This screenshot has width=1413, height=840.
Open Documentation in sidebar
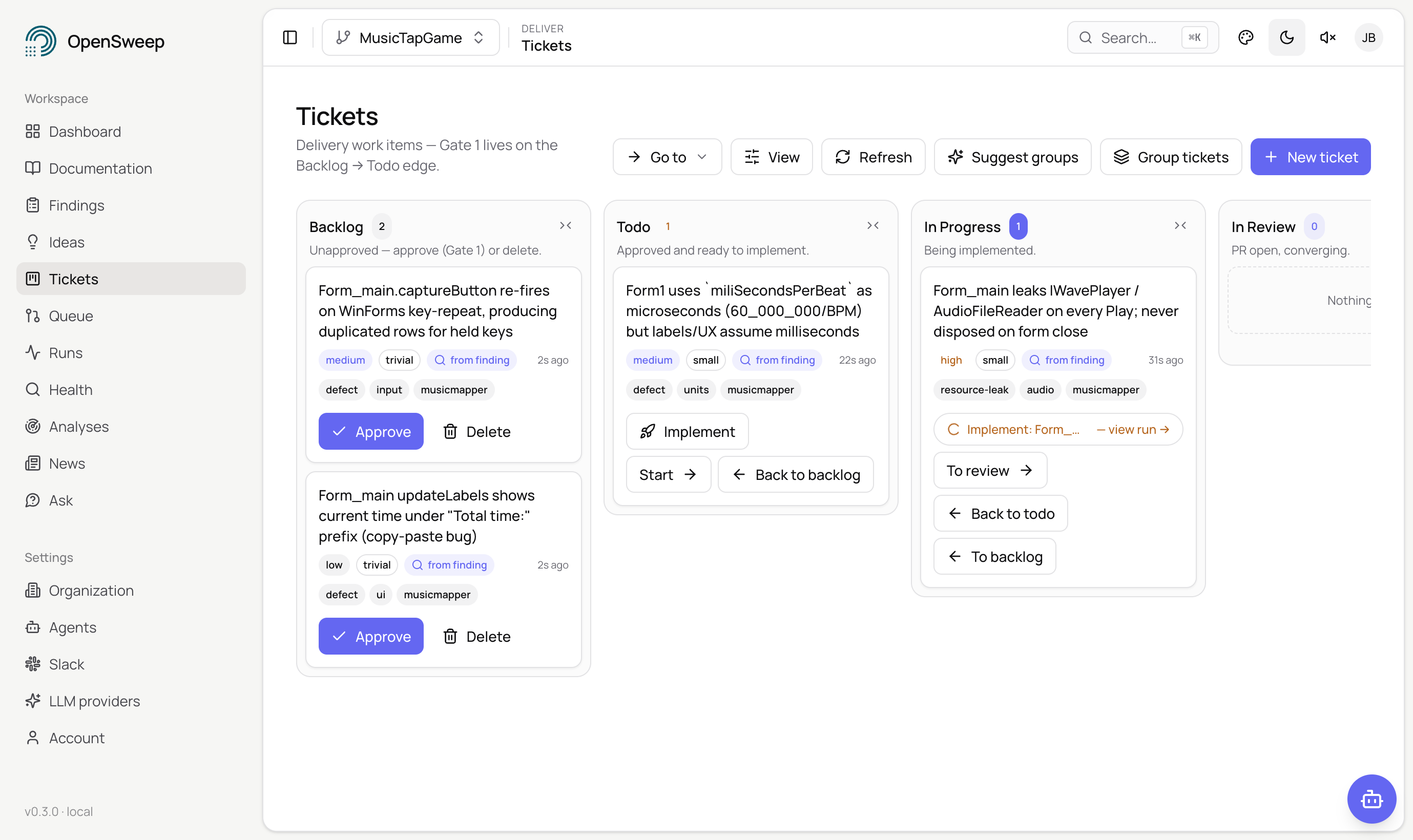click(x=131, y=168)
